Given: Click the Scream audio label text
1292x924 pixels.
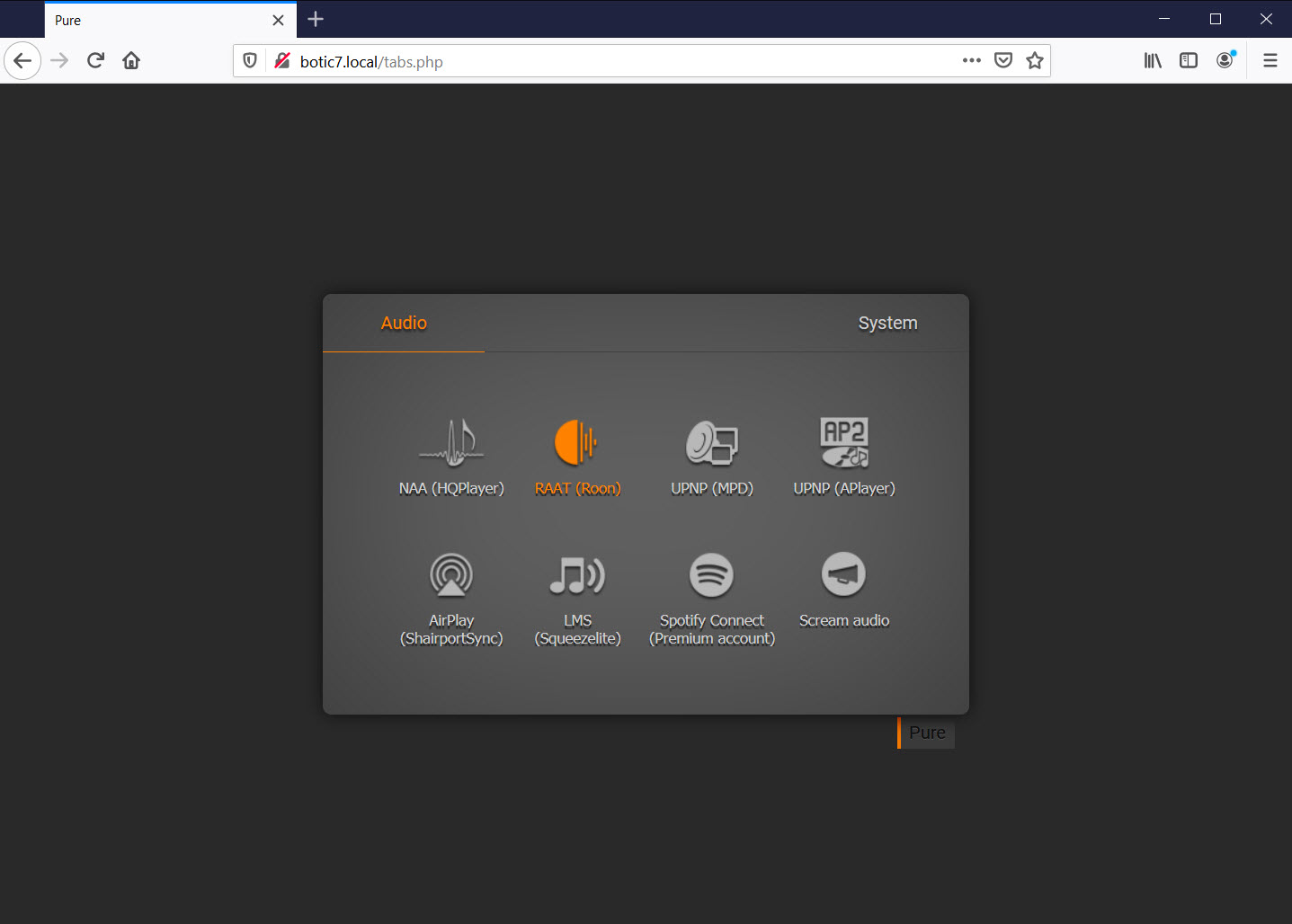Looking at the screenshot, I should (844, 620).
